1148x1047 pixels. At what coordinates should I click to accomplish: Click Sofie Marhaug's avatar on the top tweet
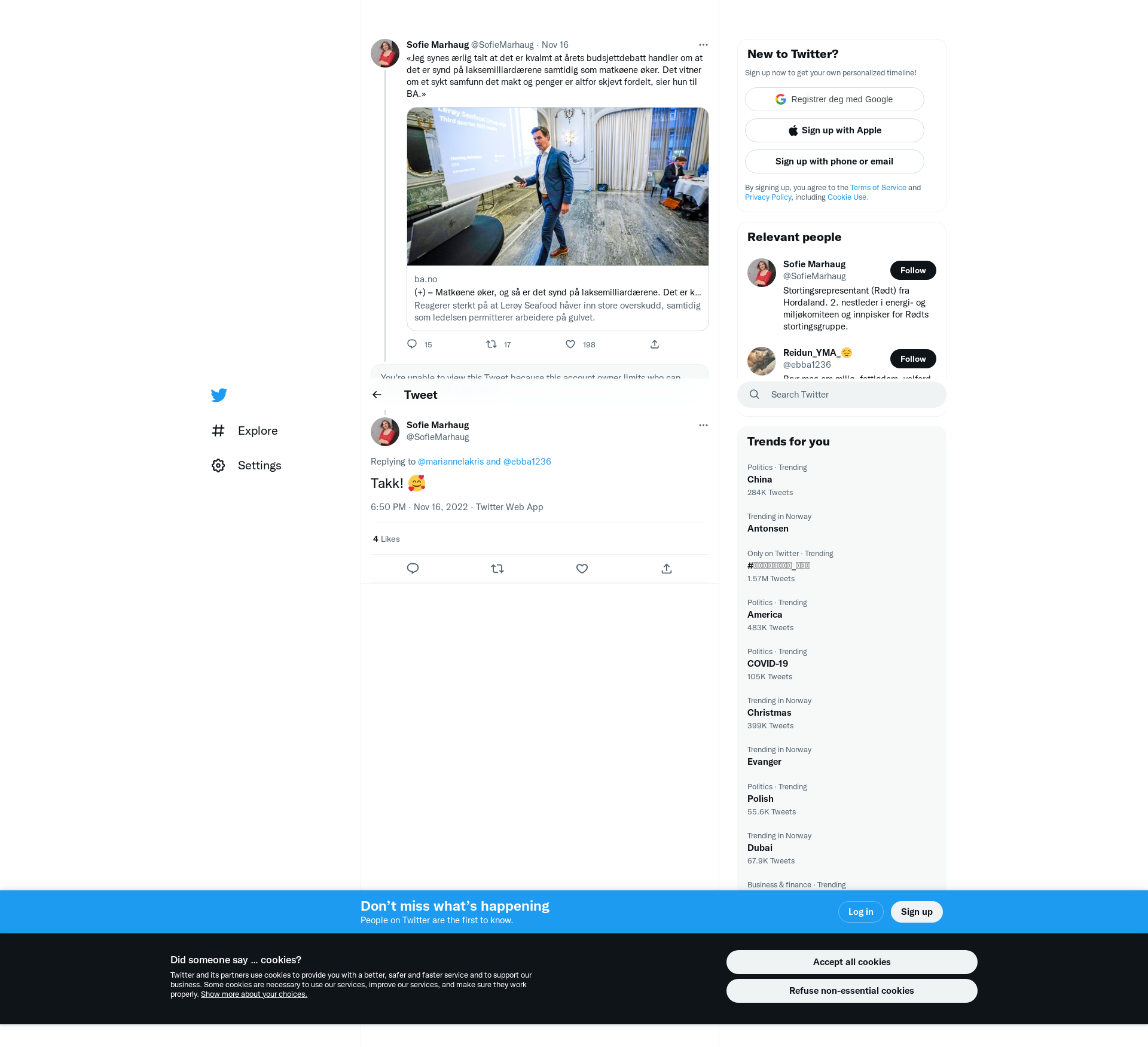point(385,53)
